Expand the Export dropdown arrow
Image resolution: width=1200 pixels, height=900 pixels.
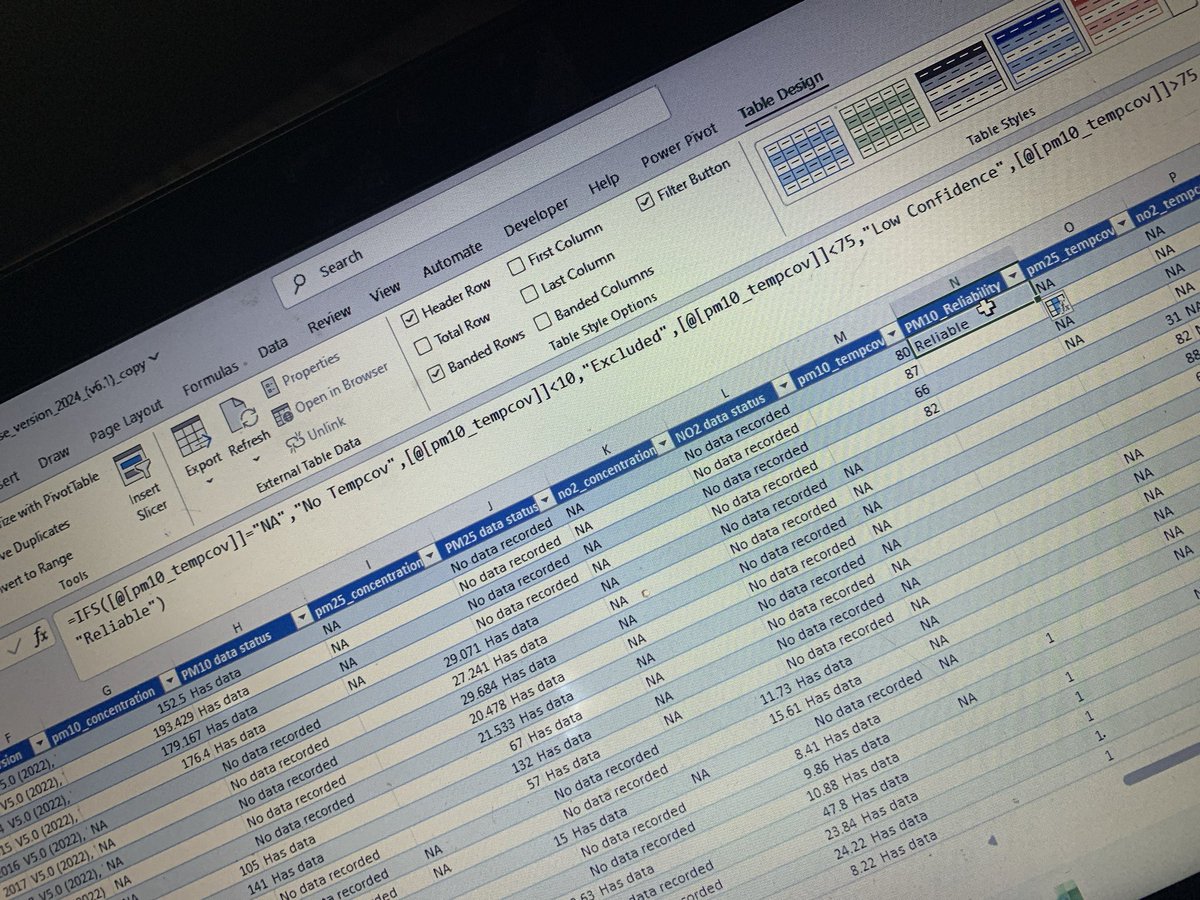211,479
